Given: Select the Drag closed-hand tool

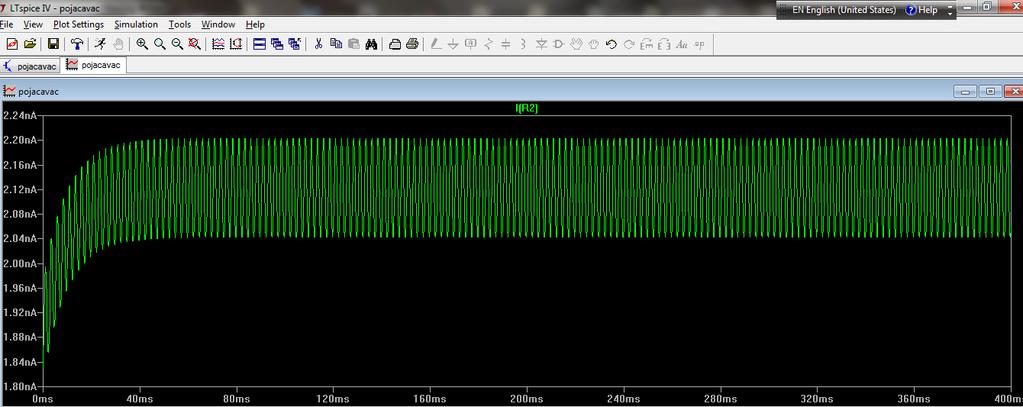Looking at the screenshot, I should coord(594,44).
